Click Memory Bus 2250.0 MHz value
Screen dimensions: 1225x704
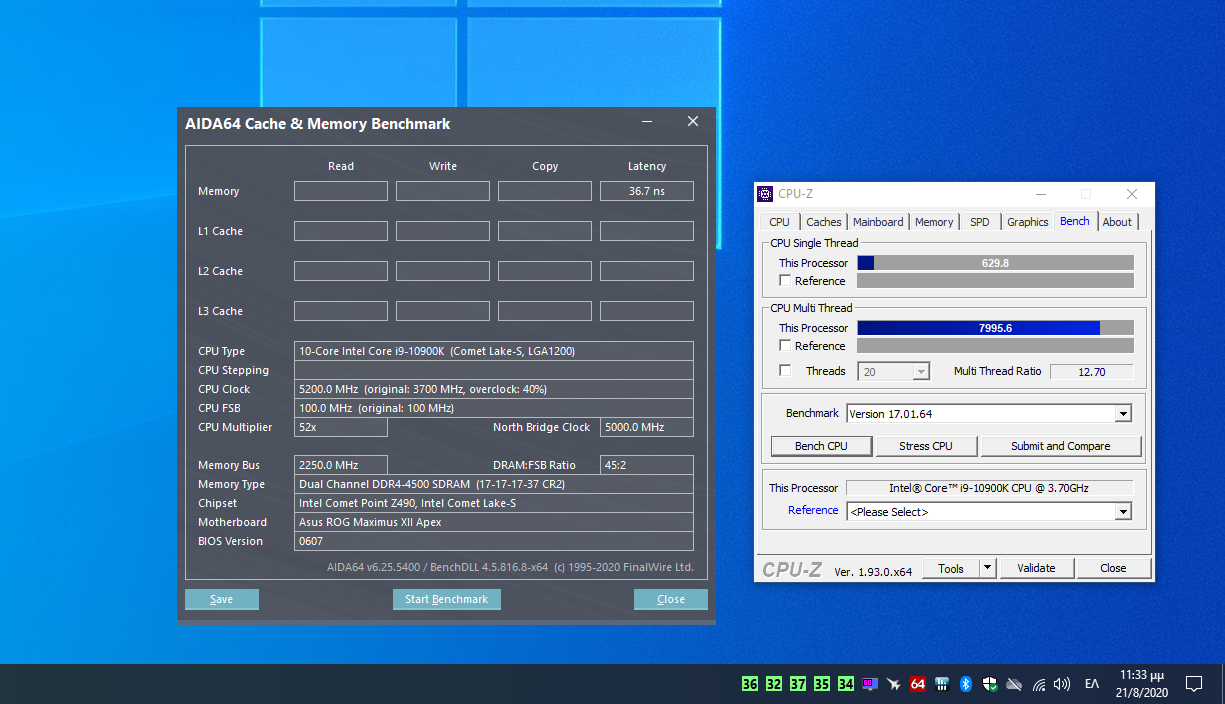[341, 465]
